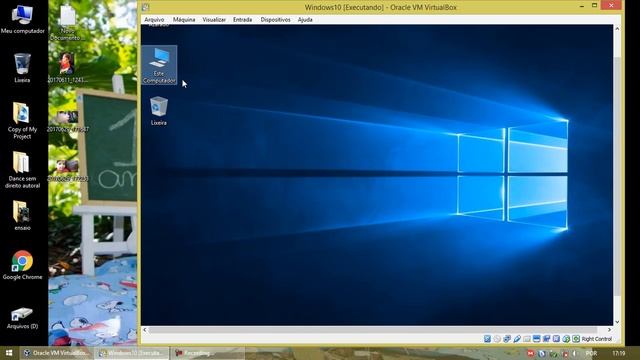
Task: Click the red 'M' tray icon
Action: coord(531,353)
